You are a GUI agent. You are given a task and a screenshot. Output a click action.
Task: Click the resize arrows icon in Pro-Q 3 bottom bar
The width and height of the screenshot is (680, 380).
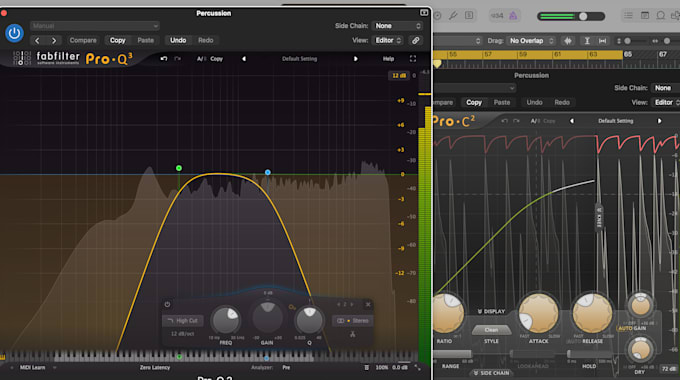pyautogui.click(x=417, y=367)
